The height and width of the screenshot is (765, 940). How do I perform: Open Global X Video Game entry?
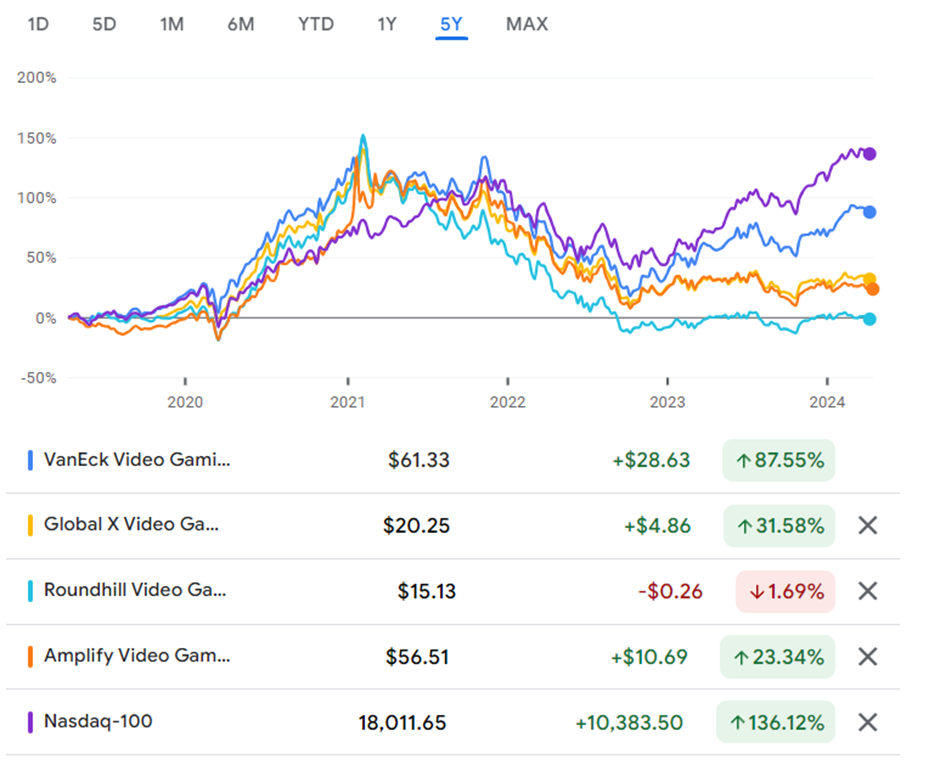131,525
